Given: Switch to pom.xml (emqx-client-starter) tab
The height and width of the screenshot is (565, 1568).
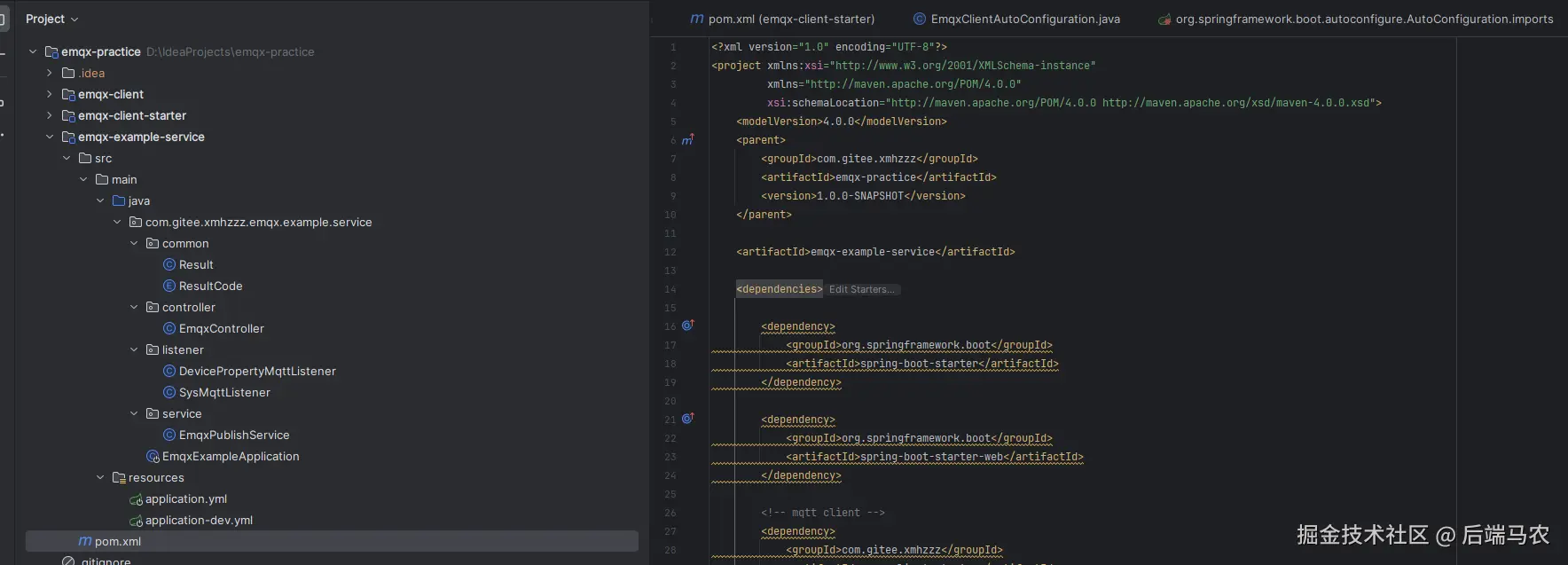Looking at the screenshot, I should pyautogui.click(x=782, y=19).
